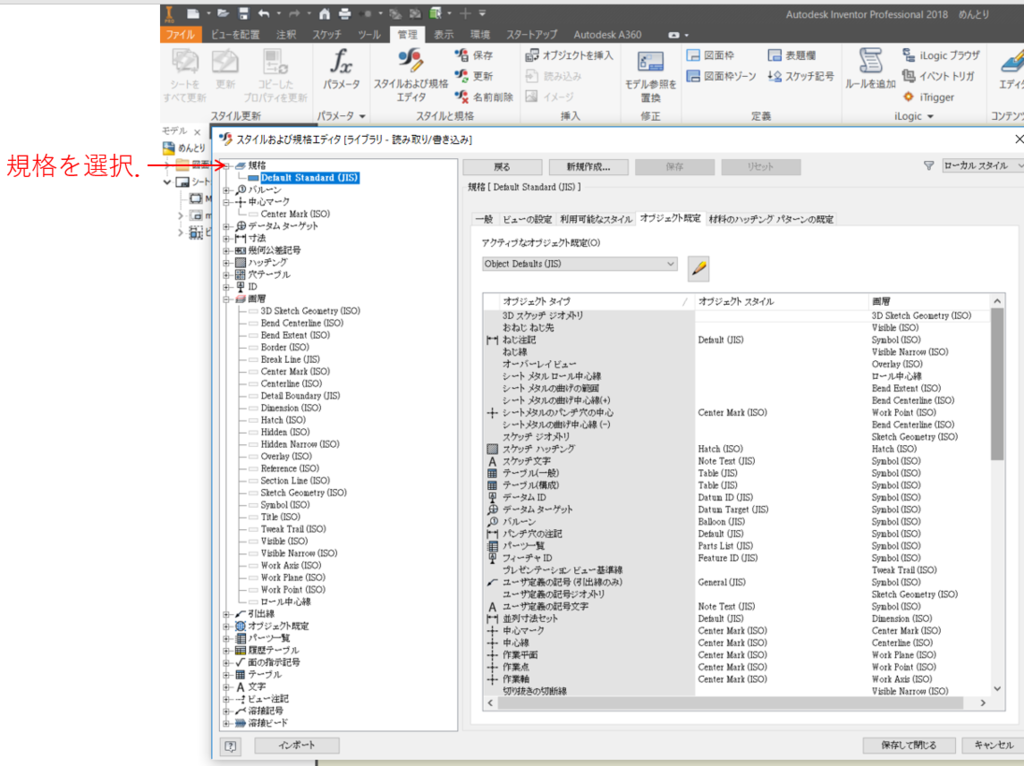The width and height of the screenshot is (1024, 766).
Task: Expand the 溶接ビード tree node
Action: point(227,723)
